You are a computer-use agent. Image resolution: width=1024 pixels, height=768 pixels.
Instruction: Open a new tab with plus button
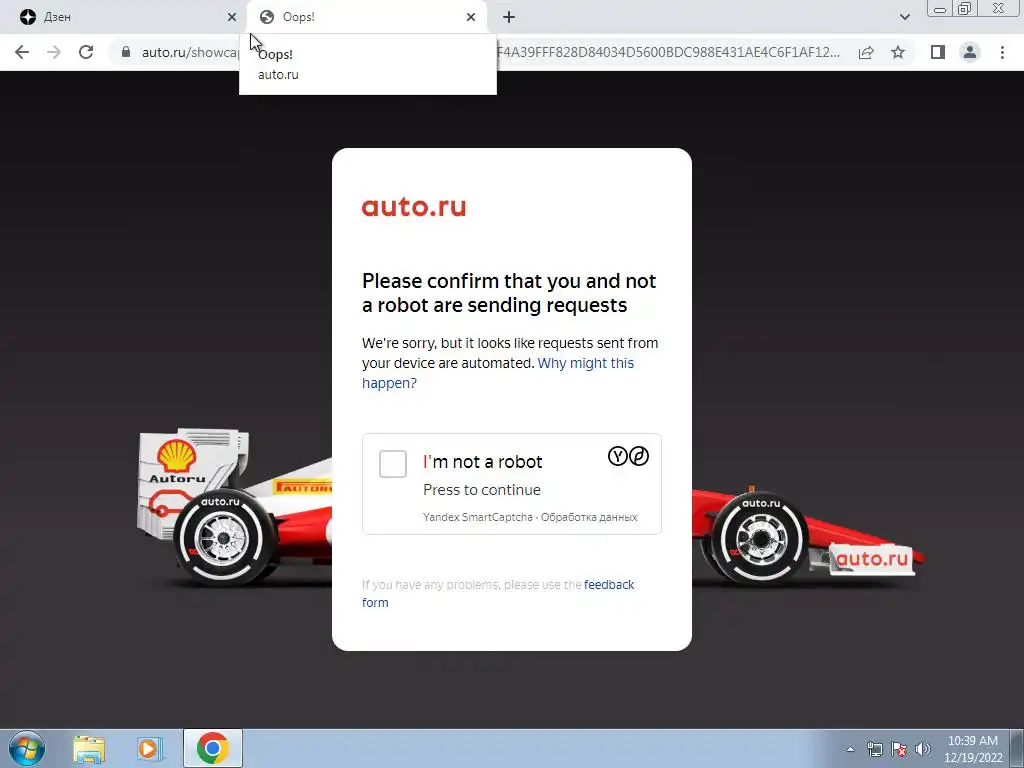click(x=509, y=17)
